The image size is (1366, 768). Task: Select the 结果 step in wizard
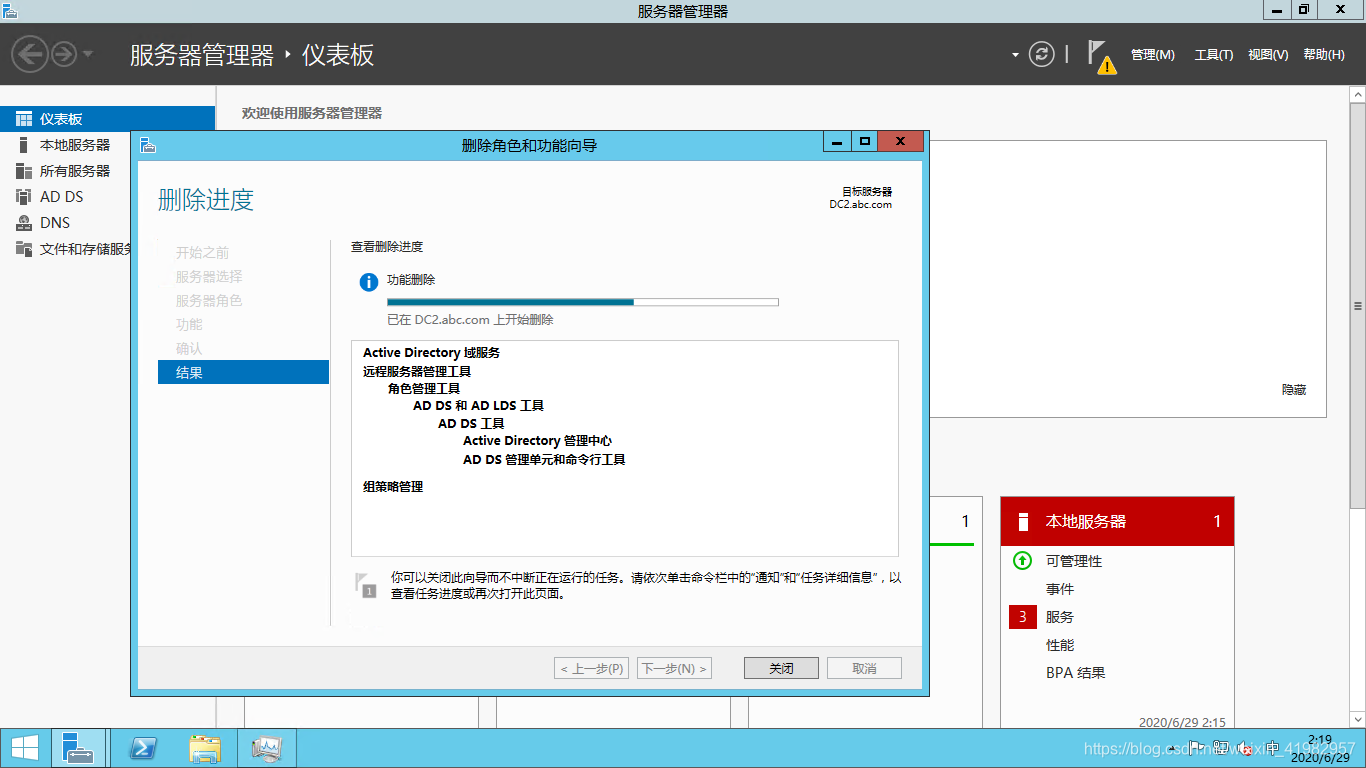(x=243, y=372)
